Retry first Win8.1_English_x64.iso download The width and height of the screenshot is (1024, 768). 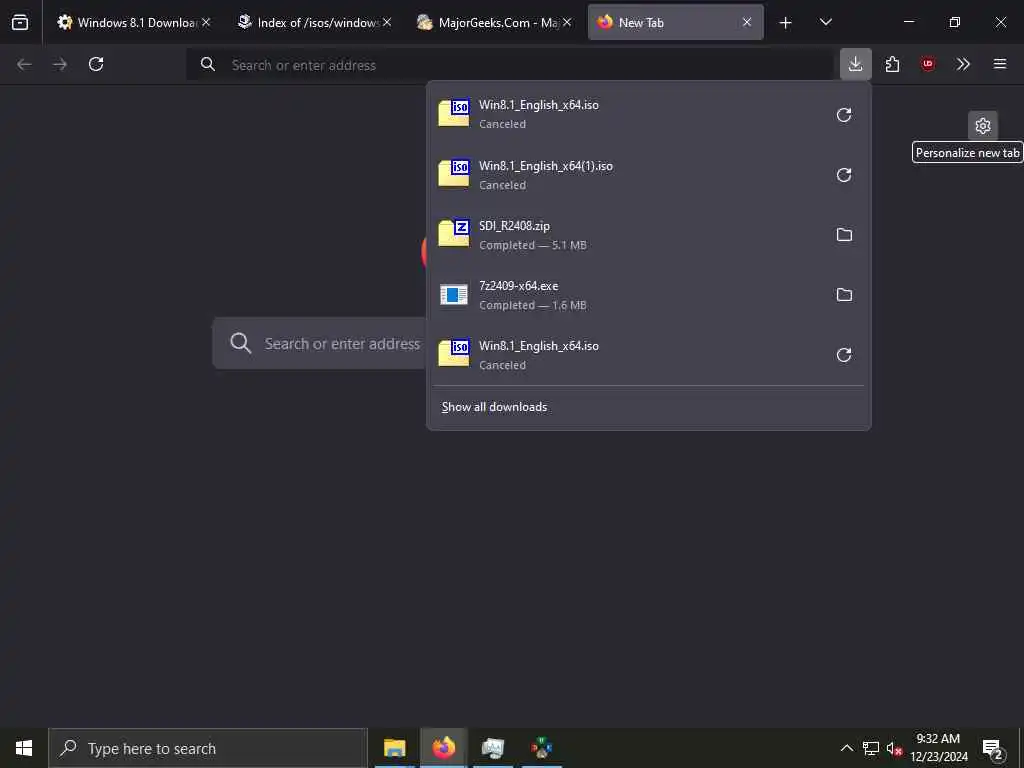pyautogui.click(x=844, y=115)
